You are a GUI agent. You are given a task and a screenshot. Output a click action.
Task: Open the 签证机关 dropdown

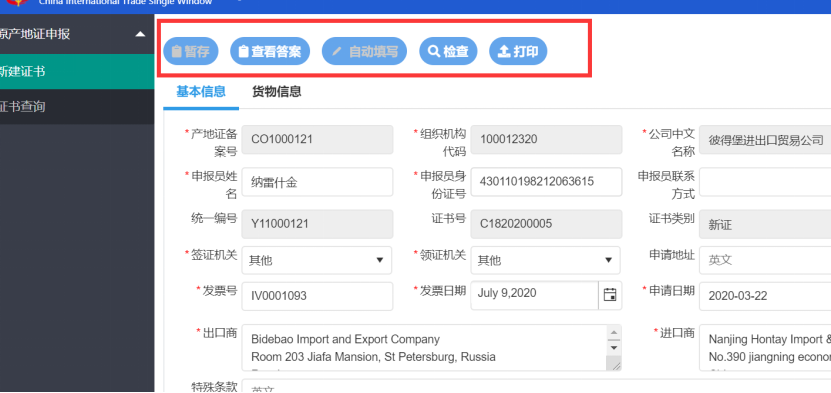coord(317,260)
